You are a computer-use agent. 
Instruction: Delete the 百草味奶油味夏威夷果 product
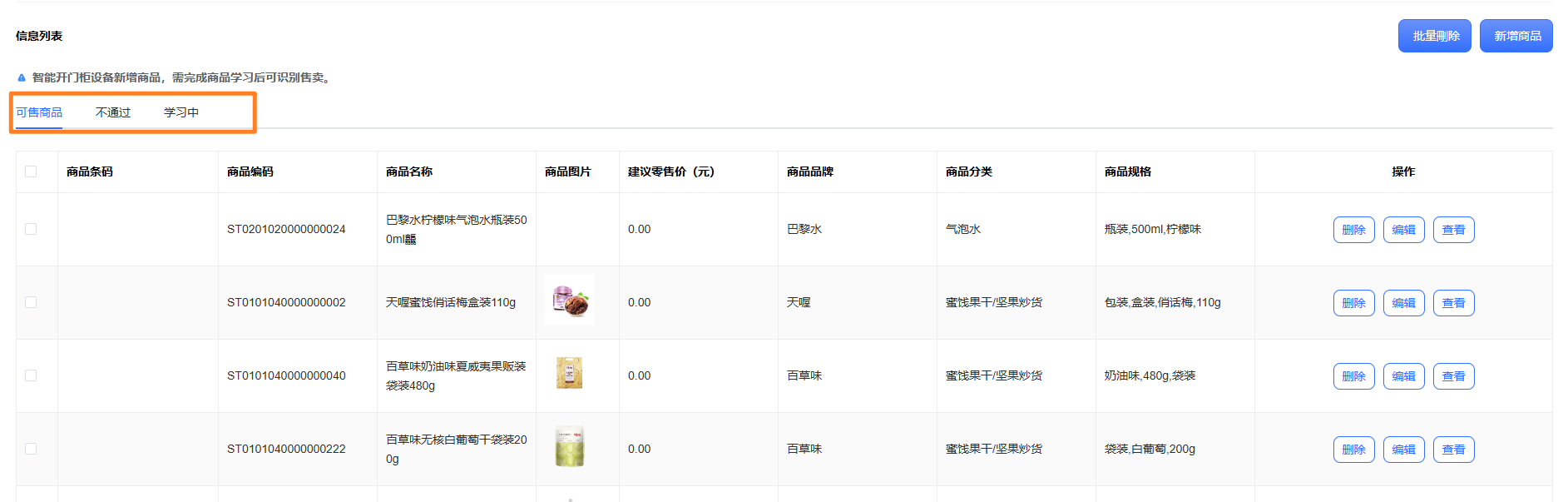click(1354, 376)
